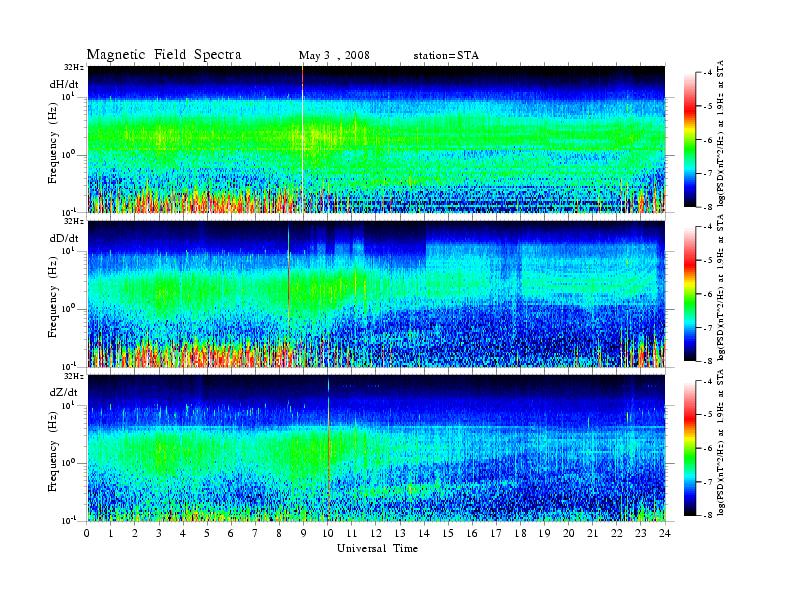Image resolution: width=792 pixels, height=612 pixels.
Task: Click the -5 value on dZ/dt color scale
Action: (709, 415)
